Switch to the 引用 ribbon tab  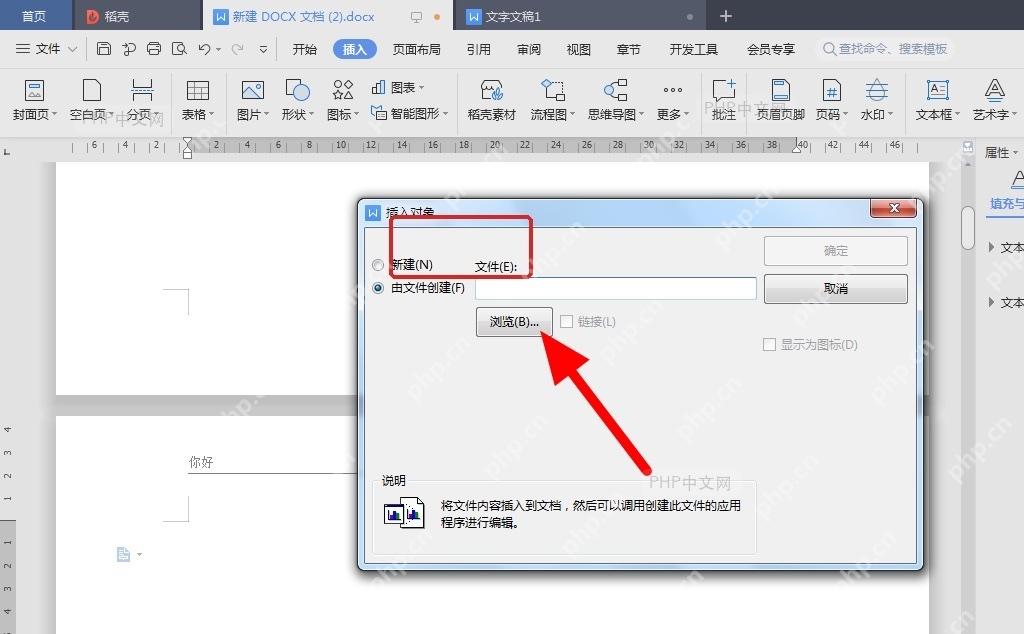point(479,49)
